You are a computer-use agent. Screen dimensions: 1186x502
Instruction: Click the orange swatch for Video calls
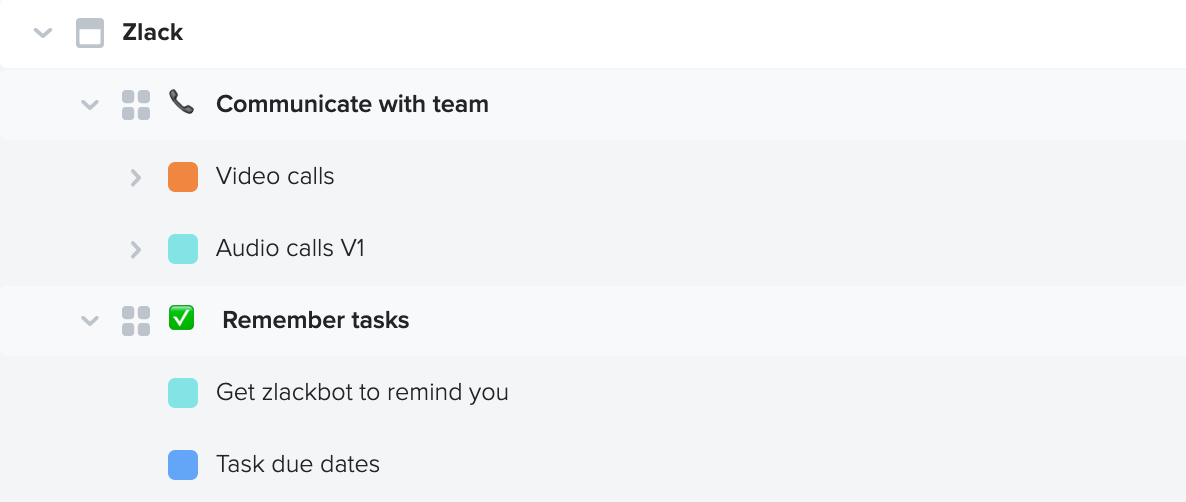coord(183,177)
